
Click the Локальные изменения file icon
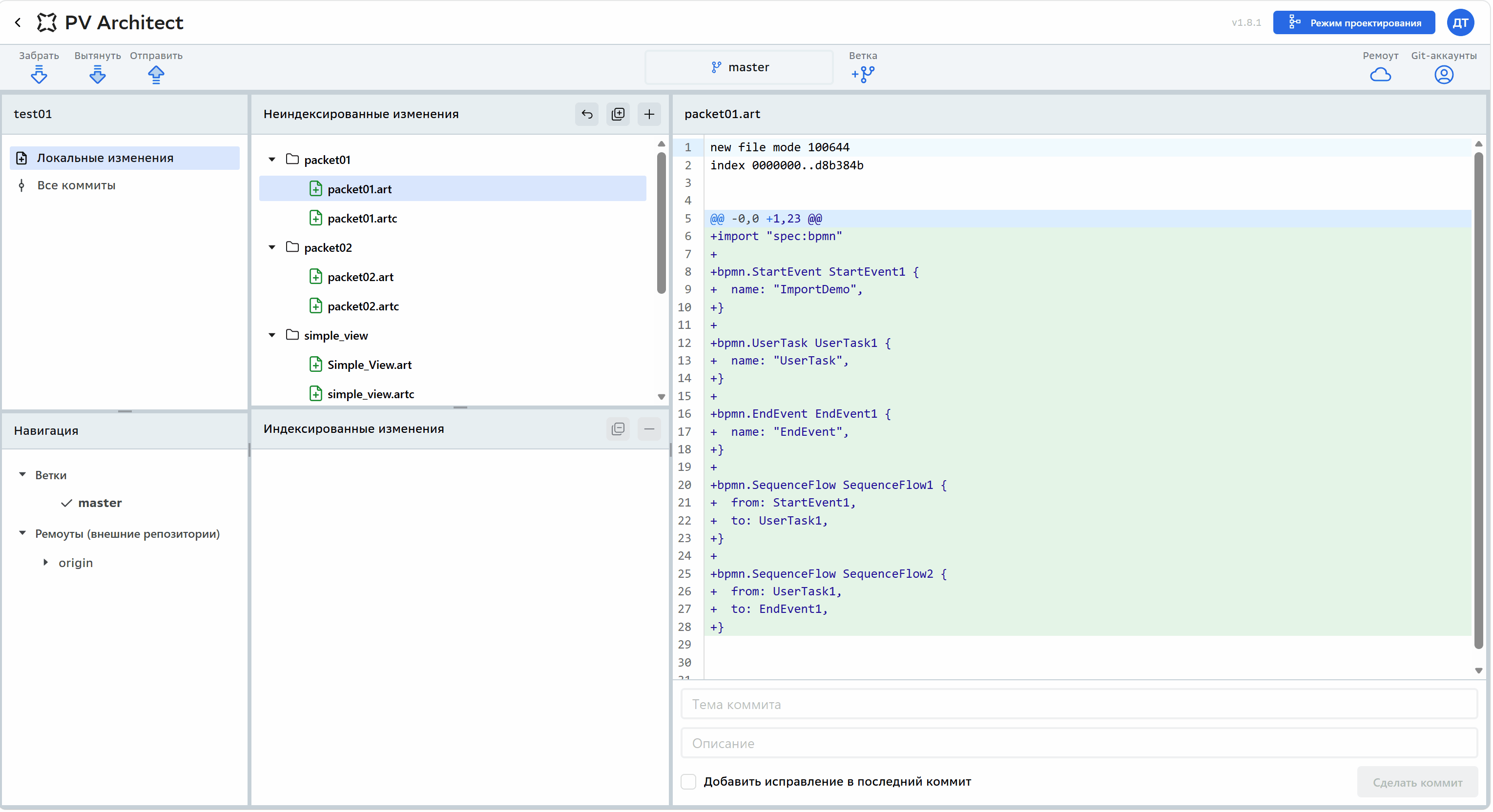coord(21,158)
